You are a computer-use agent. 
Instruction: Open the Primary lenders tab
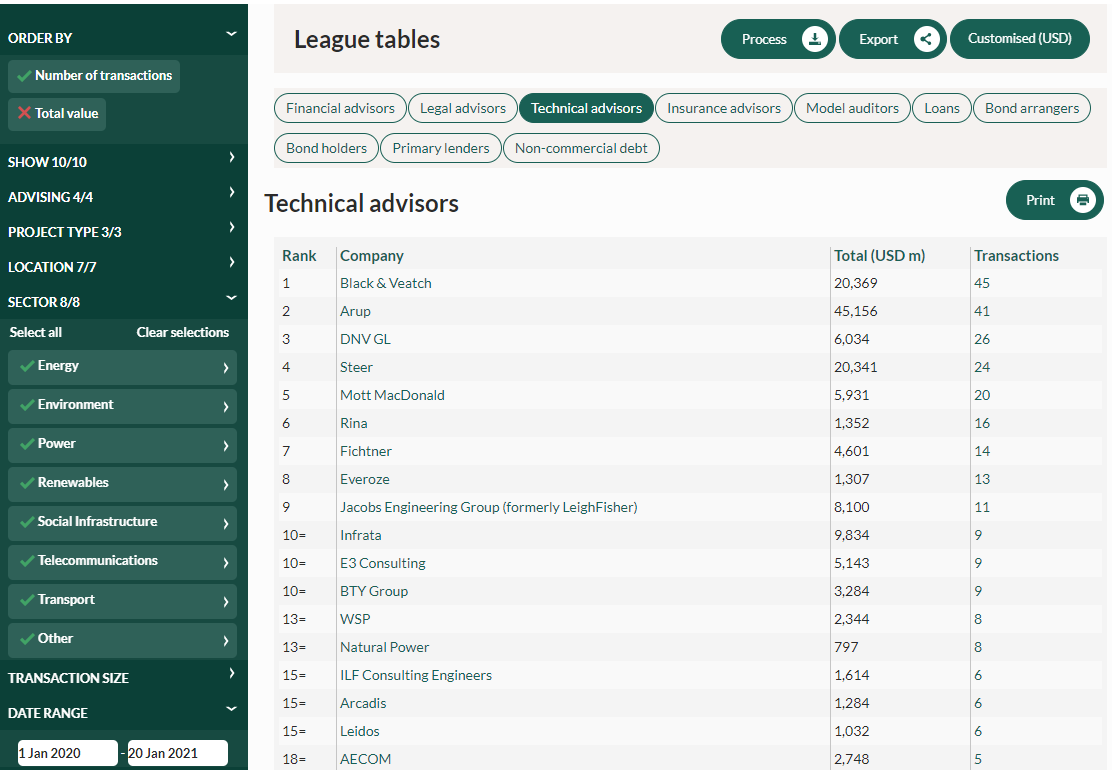point(441,148)
